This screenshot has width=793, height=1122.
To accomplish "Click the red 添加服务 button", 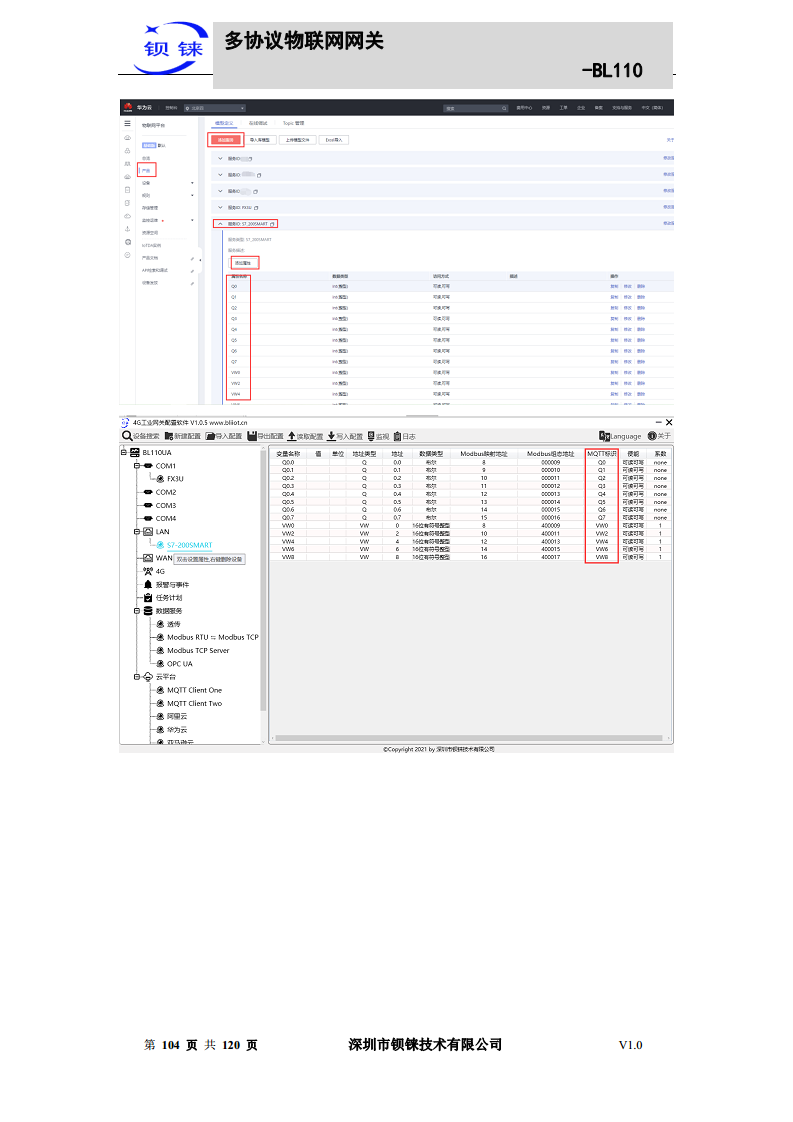I will pyautogui.click(x=225, y=140).
